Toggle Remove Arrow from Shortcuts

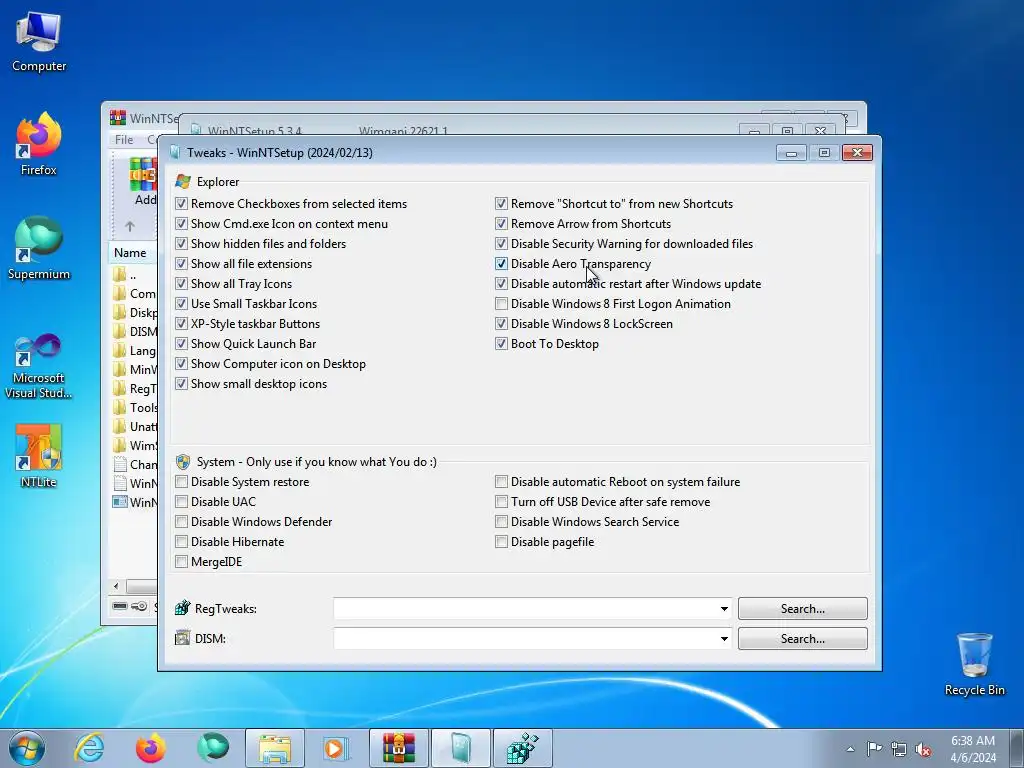coord(502,224)
